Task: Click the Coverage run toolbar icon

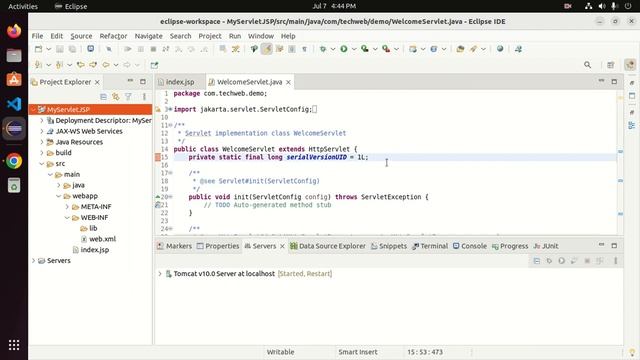Action: (x=365, y=49)
